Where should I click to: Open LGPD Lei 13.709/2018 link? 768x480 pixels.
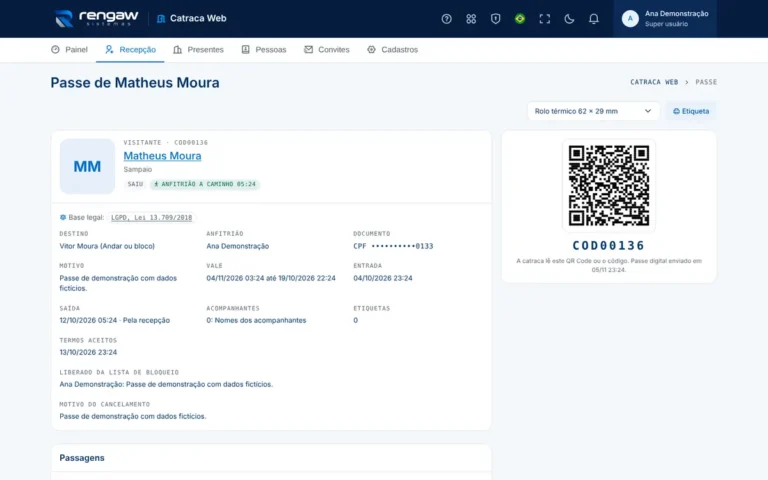pyautogui.click(x=151, y=217)
